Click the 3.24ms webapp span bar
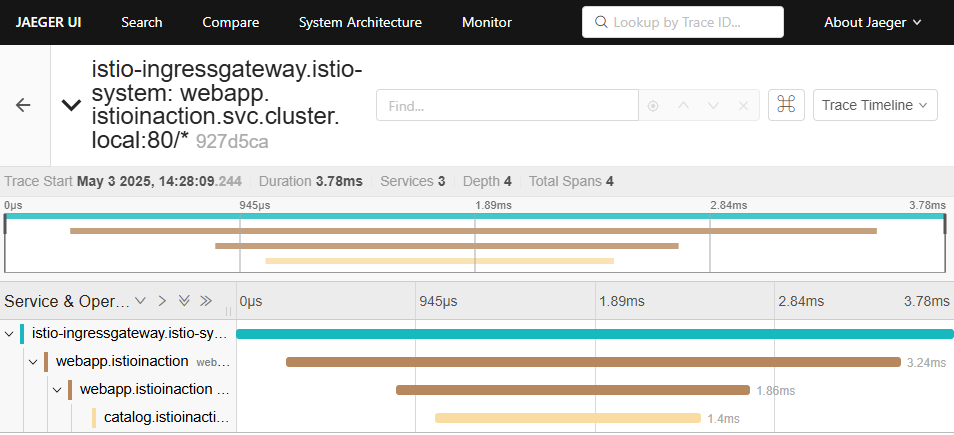Screen dimensions: 954x435 (593, 362)
